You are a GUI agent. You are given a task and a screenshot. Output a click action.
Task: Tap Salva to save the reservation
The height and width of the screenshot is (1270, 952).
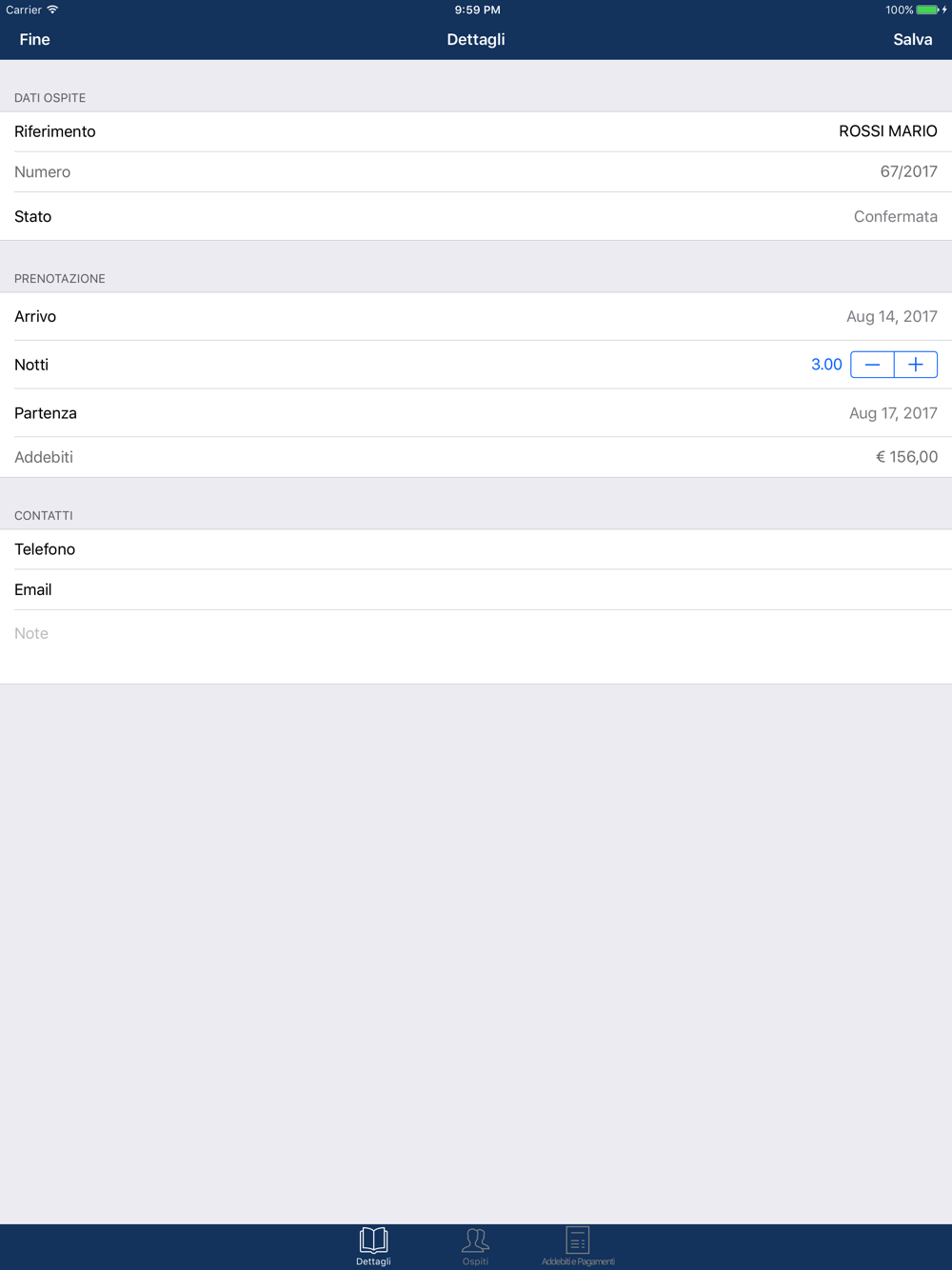[912, 39]
